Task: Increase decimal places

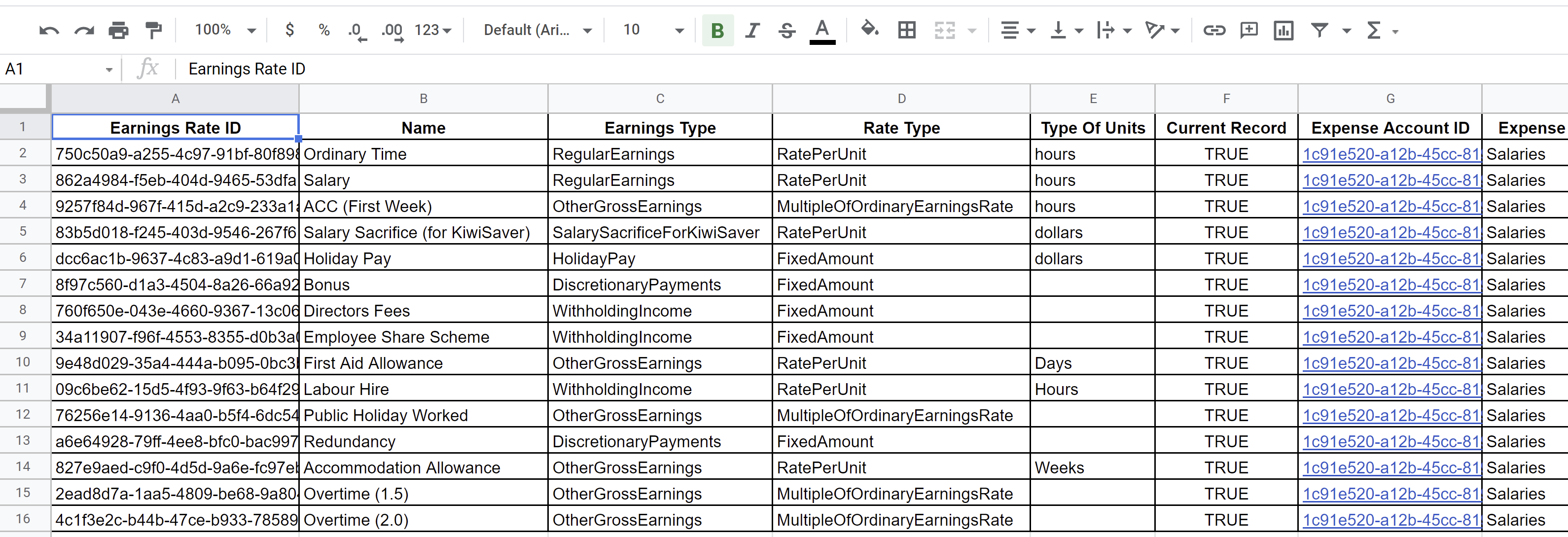Action: click(392, 31)
